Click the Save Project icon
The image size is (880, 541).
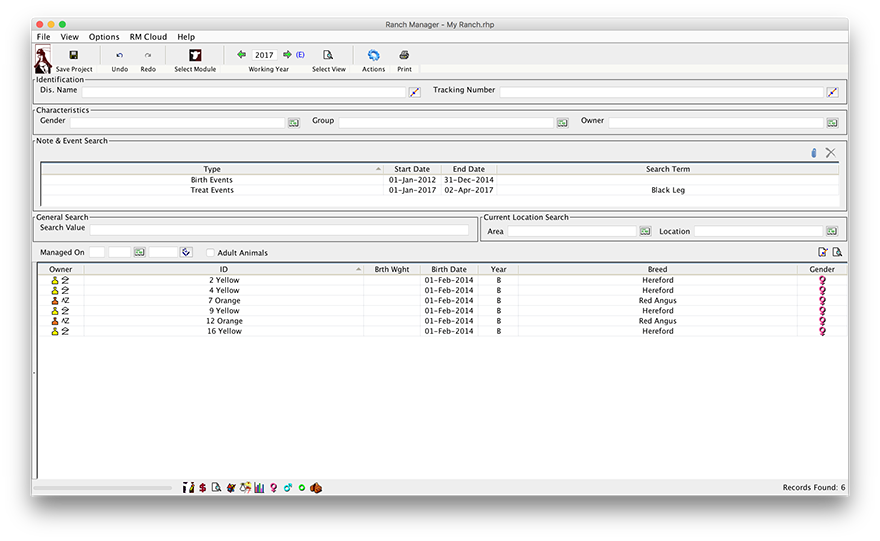point(73,55)
